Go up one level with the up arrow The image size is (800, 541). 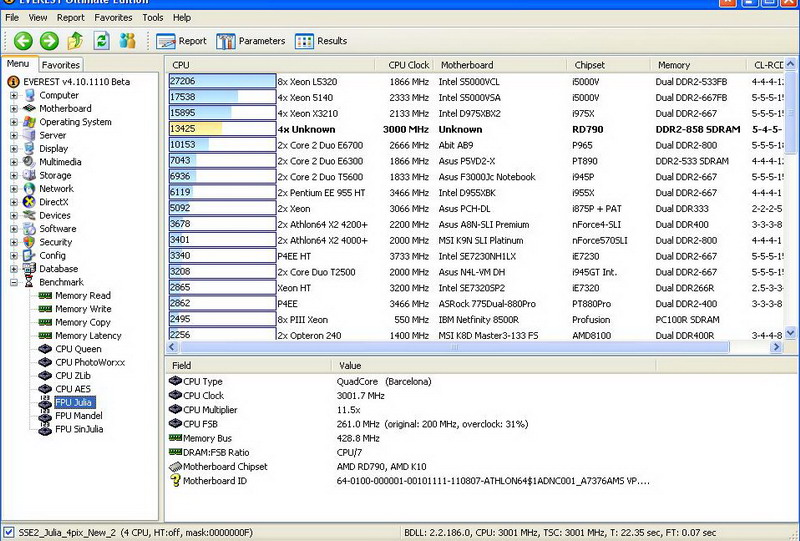[76, 40]
